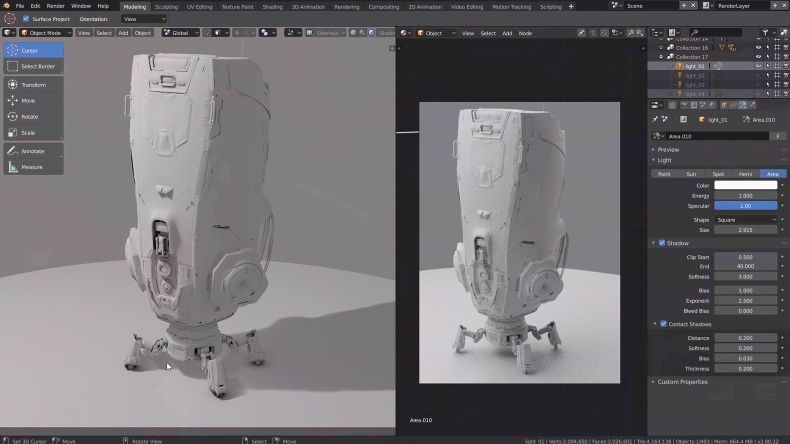Image resolution: width=790 pixels, height=444 pixels.
Task: Toggle the Shadow checkbox
Action: click(x=662, y=243)
